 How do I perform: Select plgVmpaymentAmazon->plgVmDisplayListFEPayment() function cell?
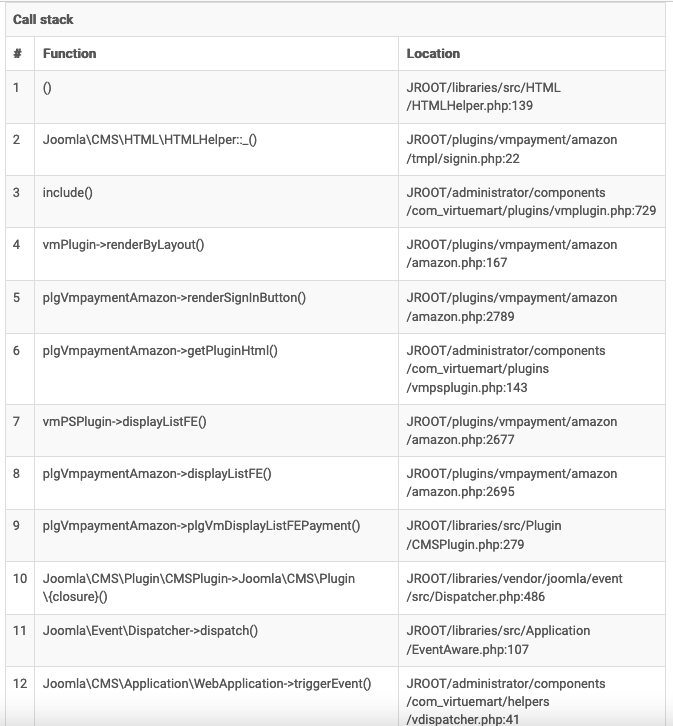click(x=201, y=526)
